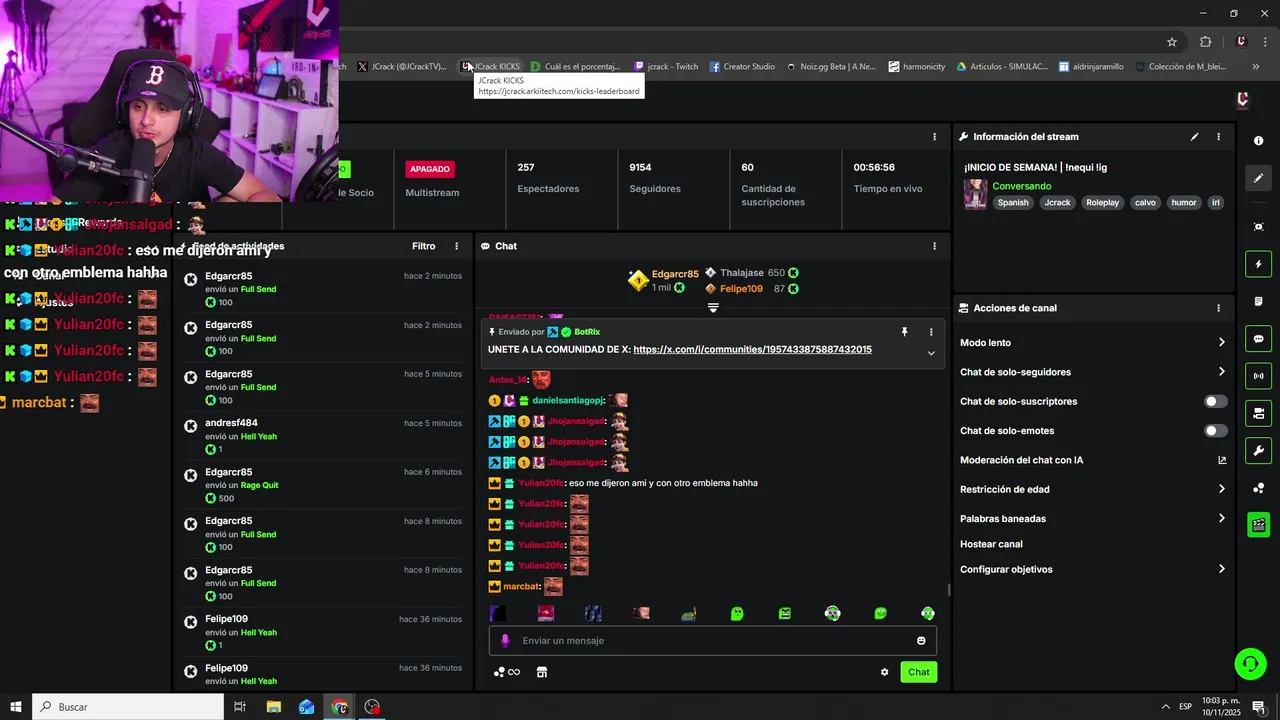Image resolution: width=1280 pixels, height=720 pixels.
Task: Open the X community link in pinned message
Action: click(752, 350)
